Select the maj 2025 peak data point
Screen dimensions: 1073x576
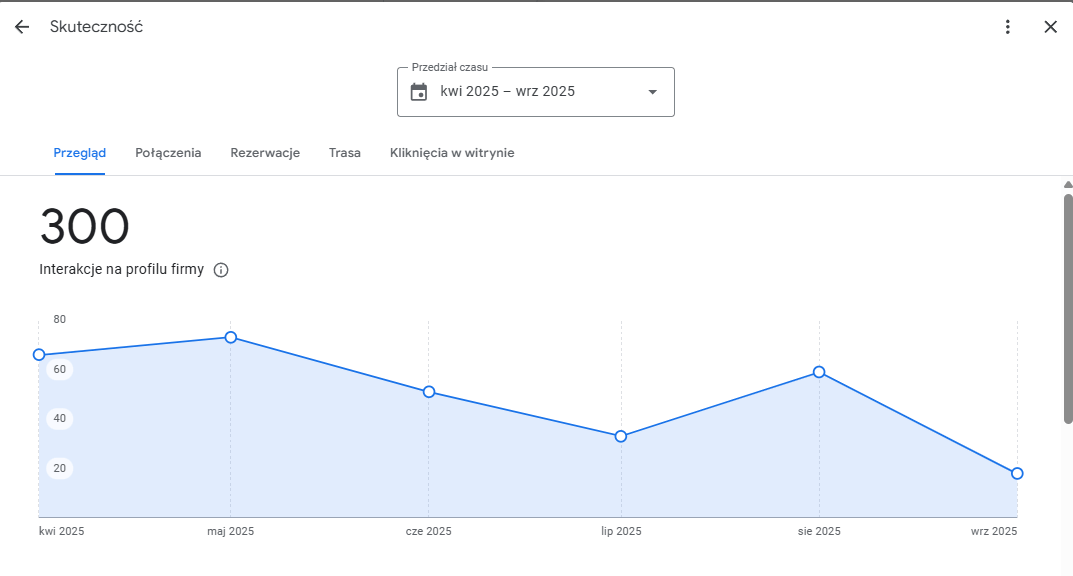coord(231,337)
